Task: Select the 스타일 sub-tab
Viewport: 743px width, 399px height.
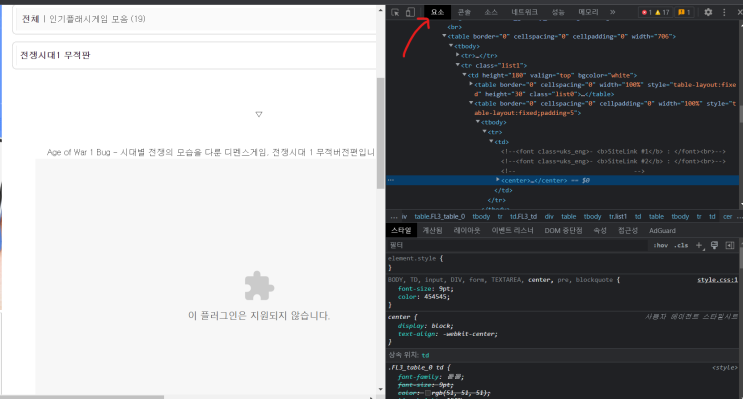Action: (x=401, y=231)
